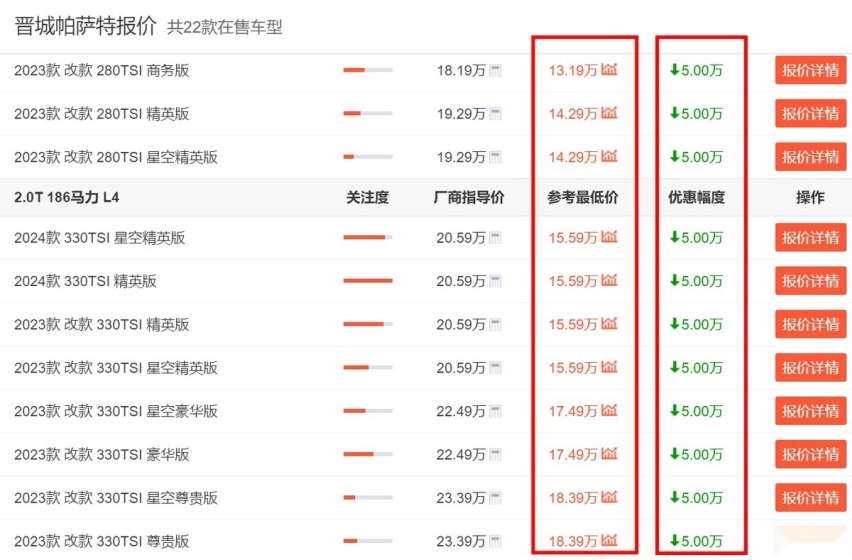The width and height of the screenshot is (852, 560).
Task: Open model link 2023款 改款 280TSI 商务版
Action: 102,71
